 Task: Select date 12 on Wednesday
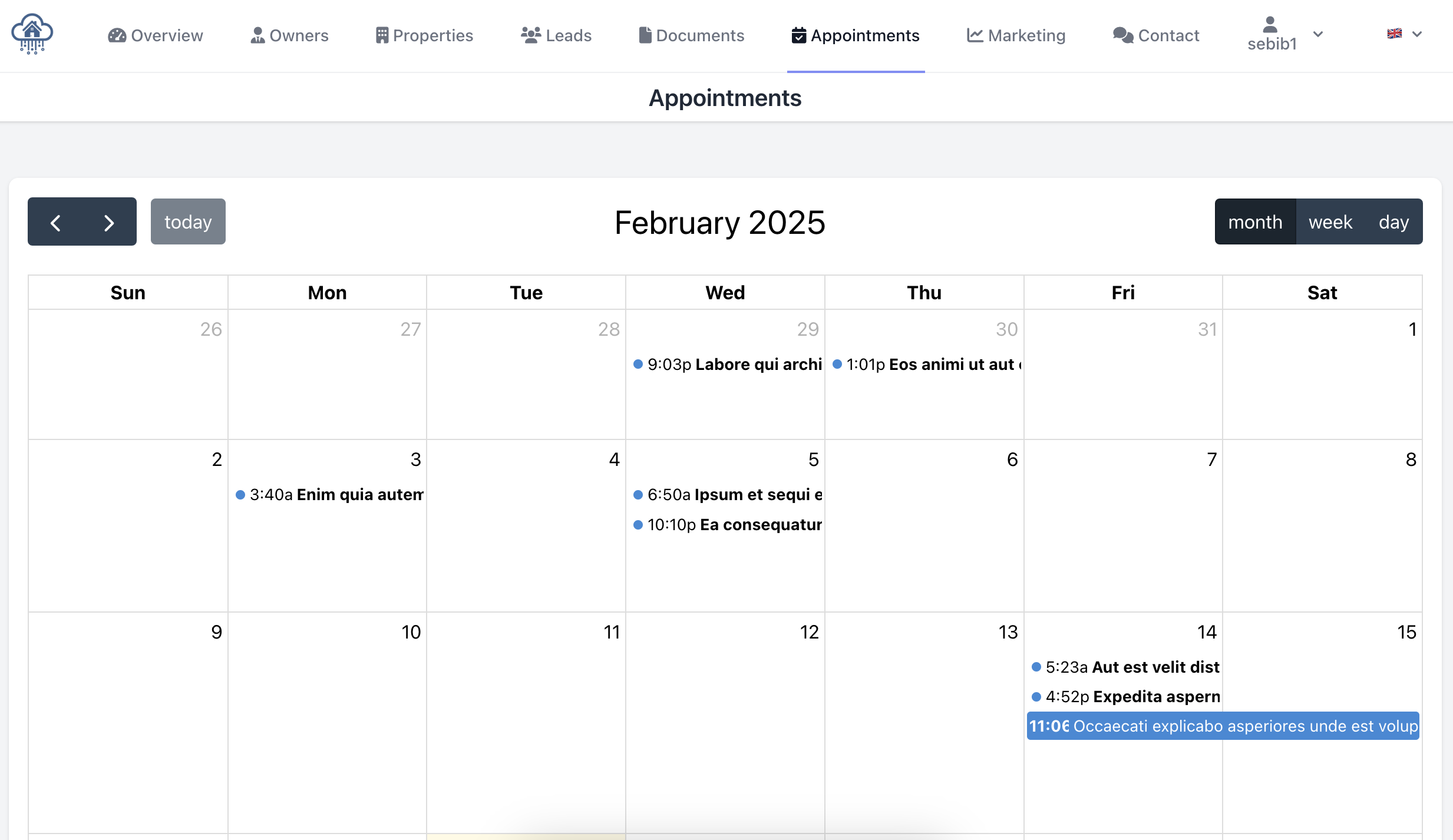[809, 632]
